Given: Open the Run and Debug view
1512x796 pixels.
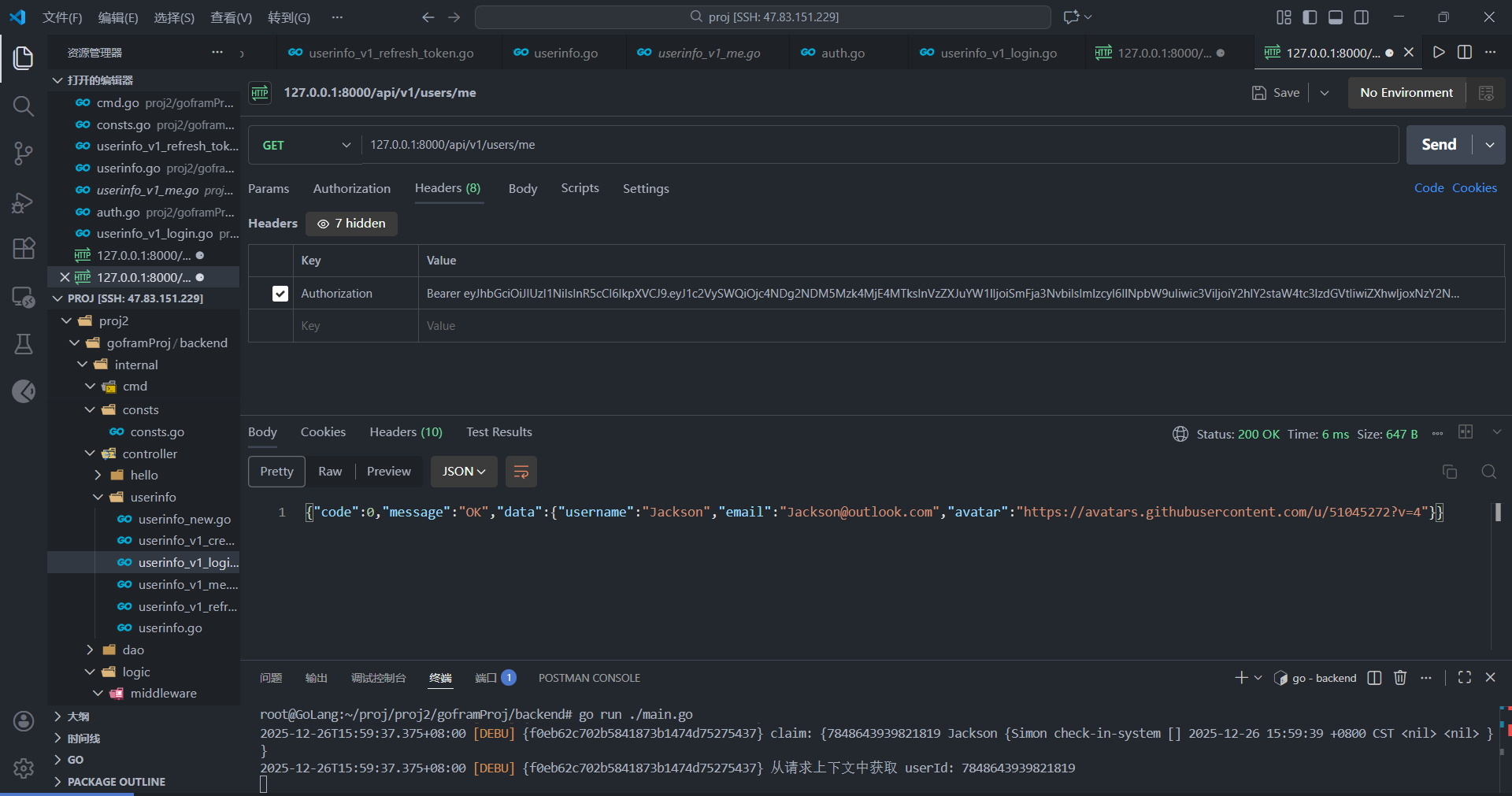Looking at the screenshot, I should pyautogui.click(x=24, y=202).
